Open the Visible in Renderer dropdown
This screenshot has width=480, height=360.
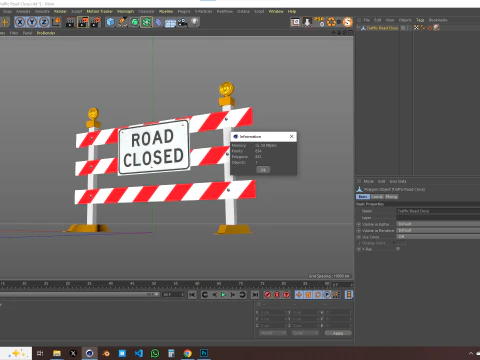click(438, 230)
